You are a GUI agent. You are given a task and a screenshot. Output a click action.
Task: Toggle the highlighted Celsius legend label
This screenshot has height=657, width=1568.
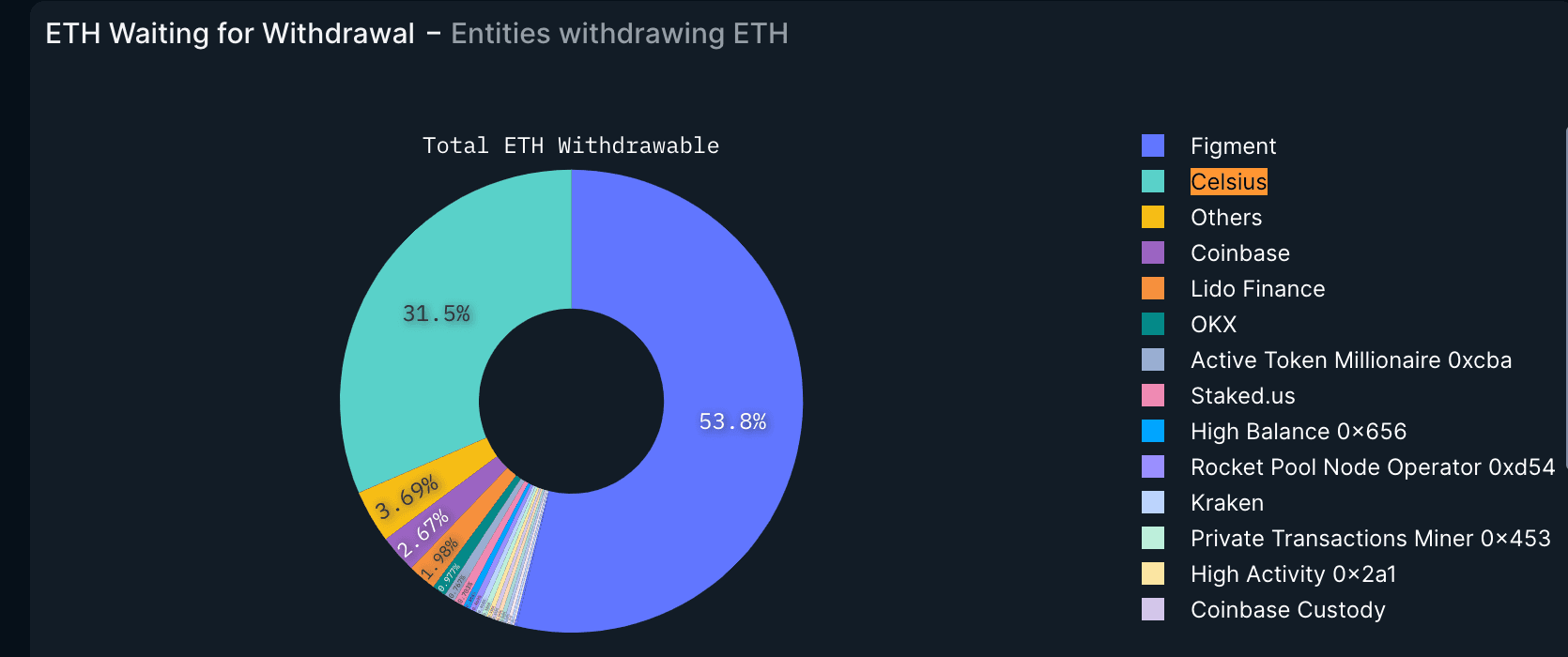click(x=1228, y=181)
